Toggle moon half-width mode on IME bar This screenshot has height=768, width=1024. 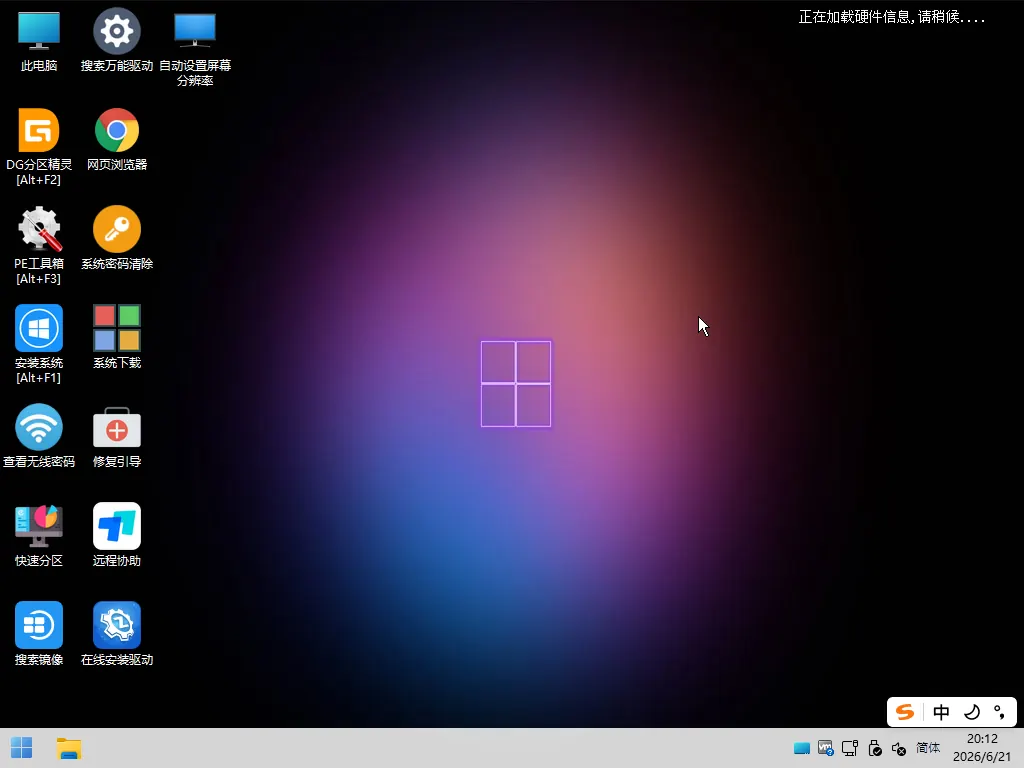pyautogui.click(x=972, y=712)
